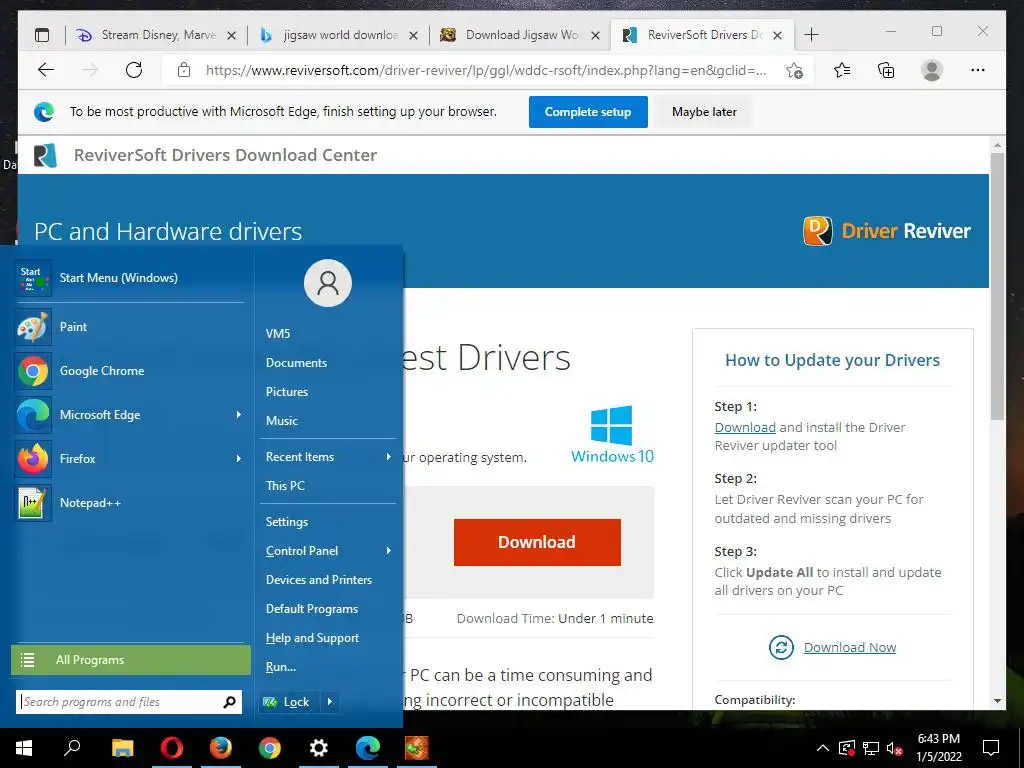The image size is (1024, 768).
Task: Expand Recent Items submenu arrow
Action: (389, 456)
